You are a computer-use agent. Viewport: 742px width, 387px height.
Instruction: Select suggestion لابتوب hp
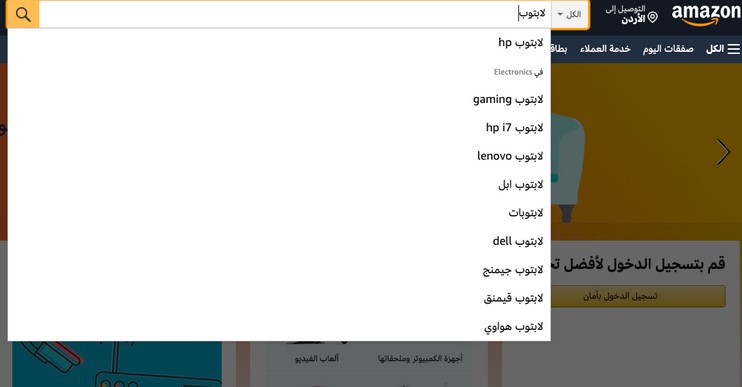(279, 43)
